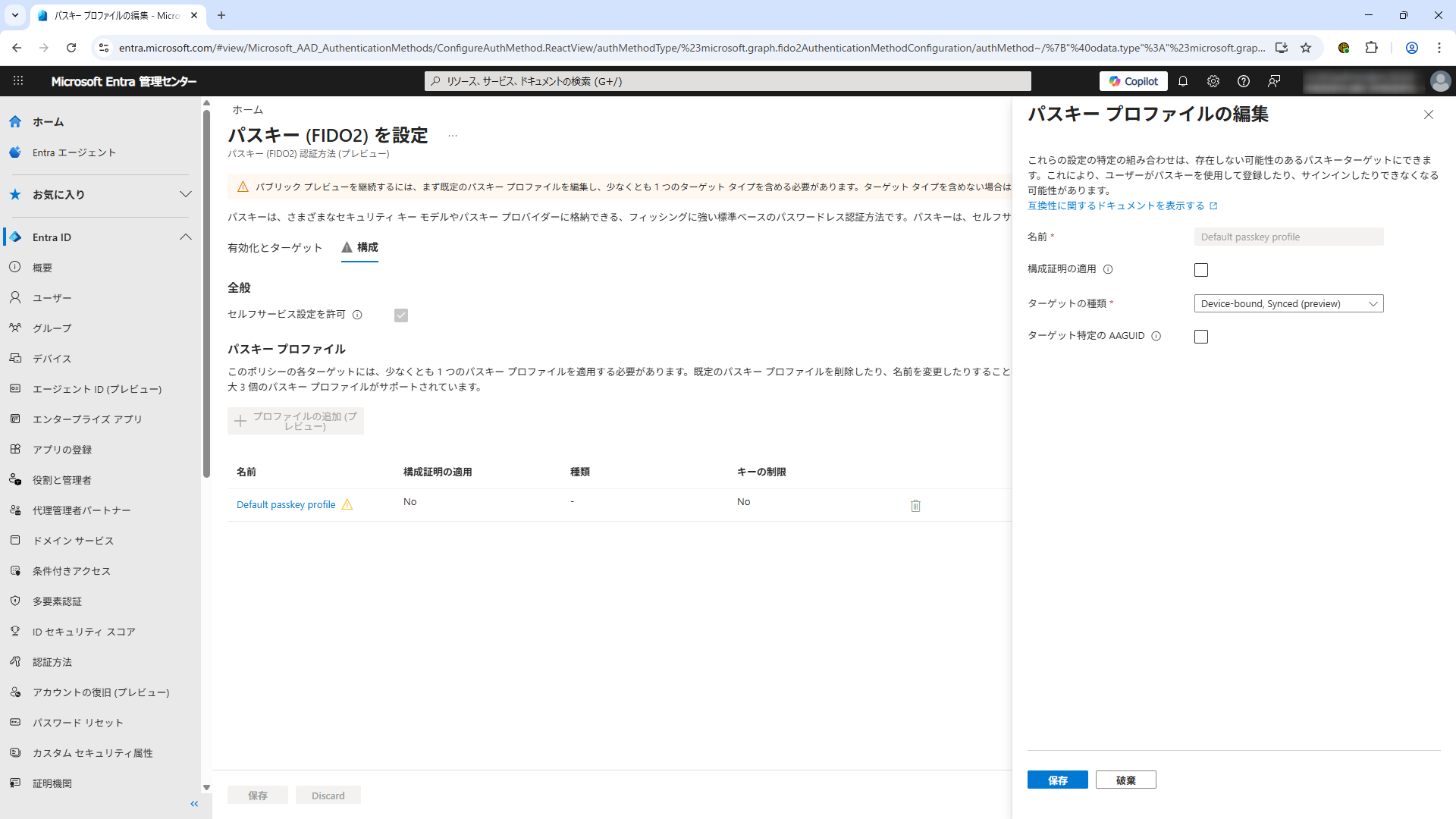Screen dimensions: 1456x819
Task: Click info icon beside ターゲット特定の AAGUID
Action: [x=1156, y=336]
